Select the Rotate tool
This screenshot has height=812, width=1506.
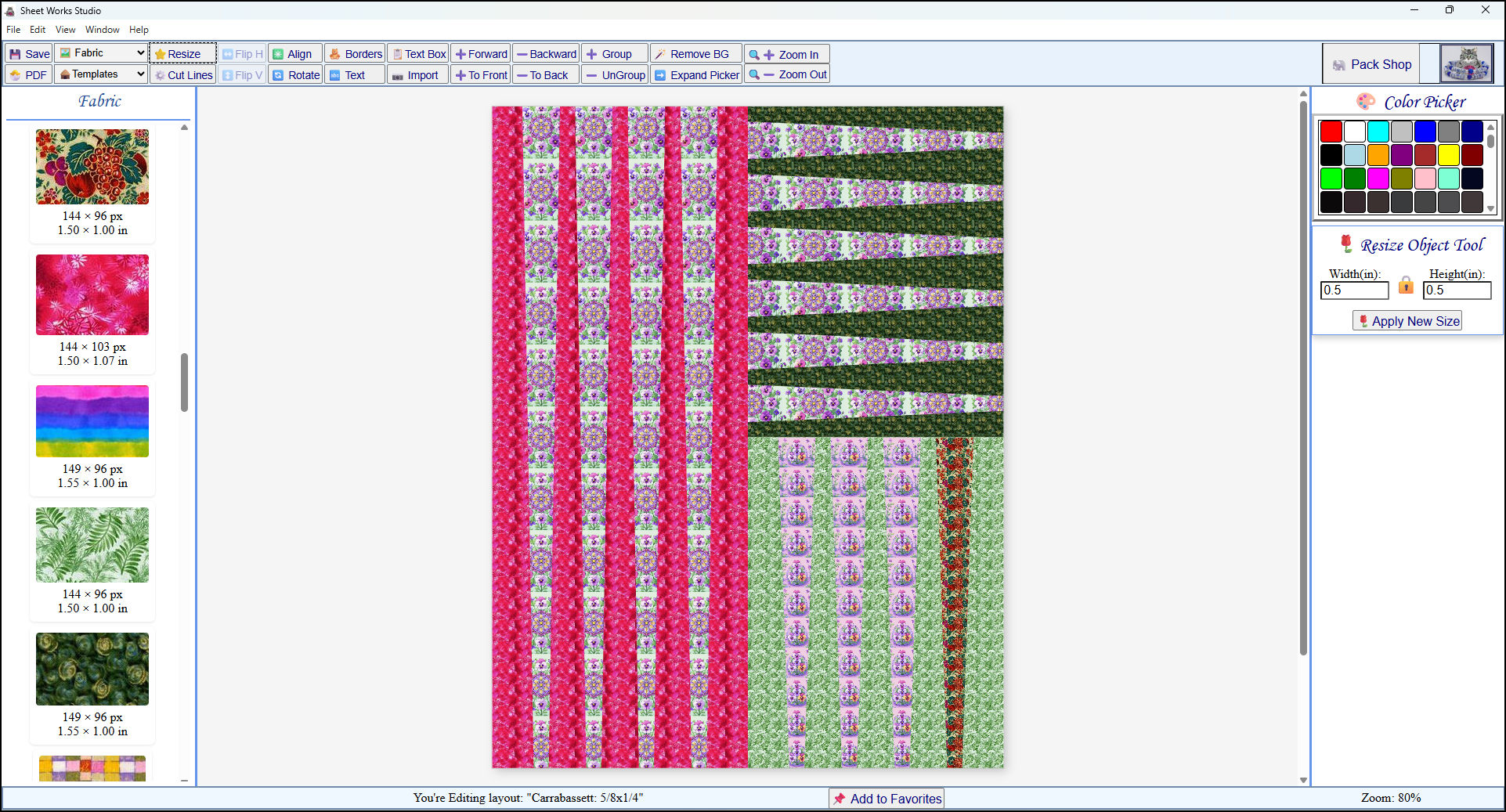pos(295,74)
